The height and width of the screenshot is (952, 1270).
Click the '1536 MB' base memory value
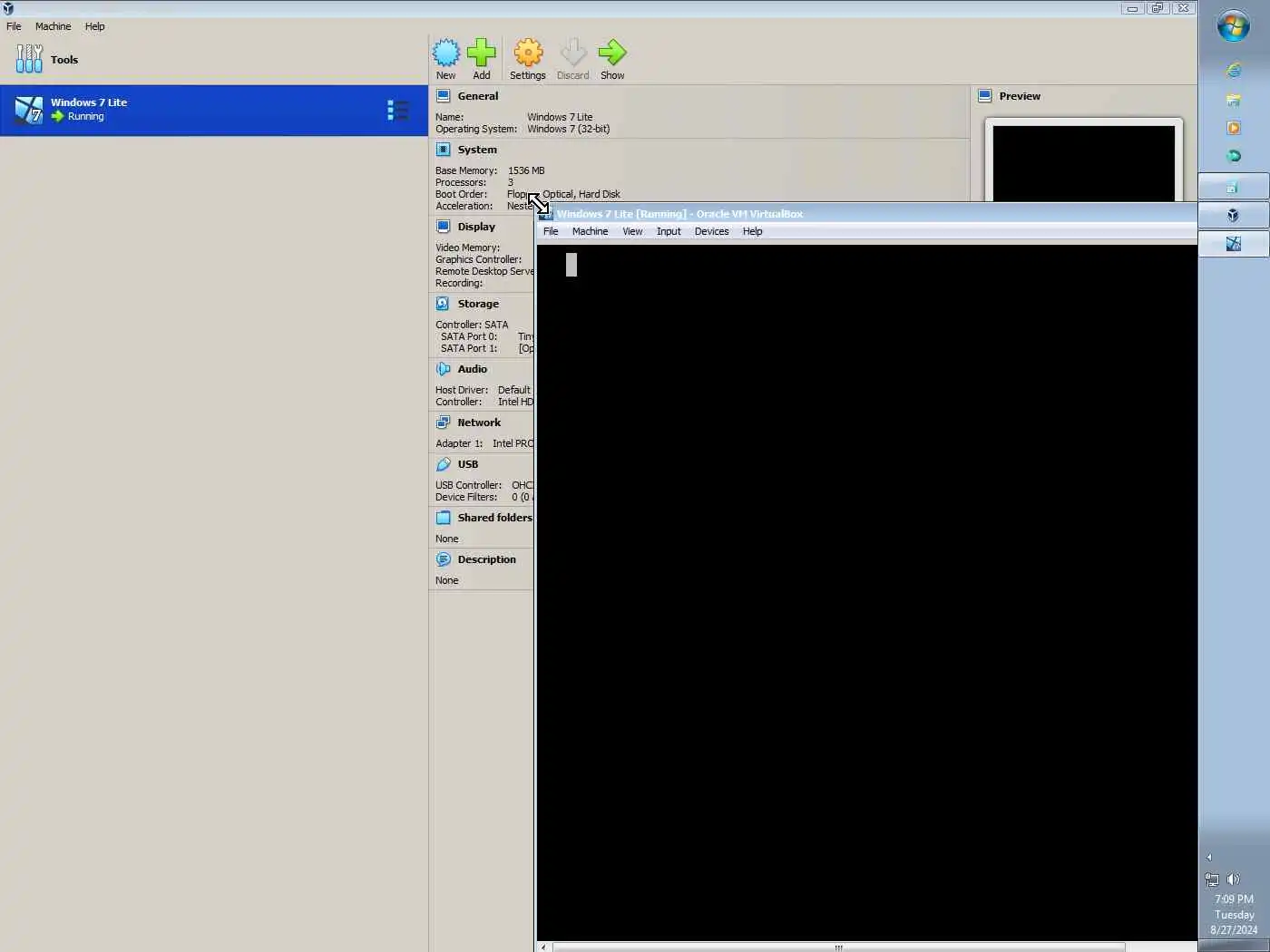pos(526,170)
